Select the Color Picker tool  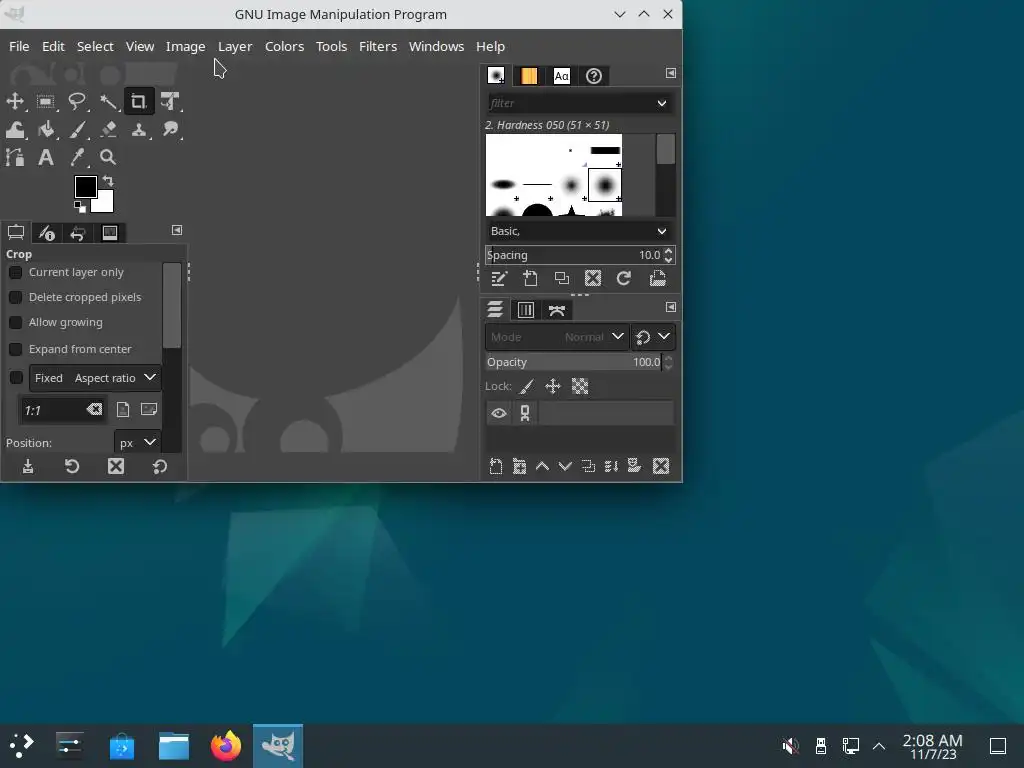tap(77, 157)
